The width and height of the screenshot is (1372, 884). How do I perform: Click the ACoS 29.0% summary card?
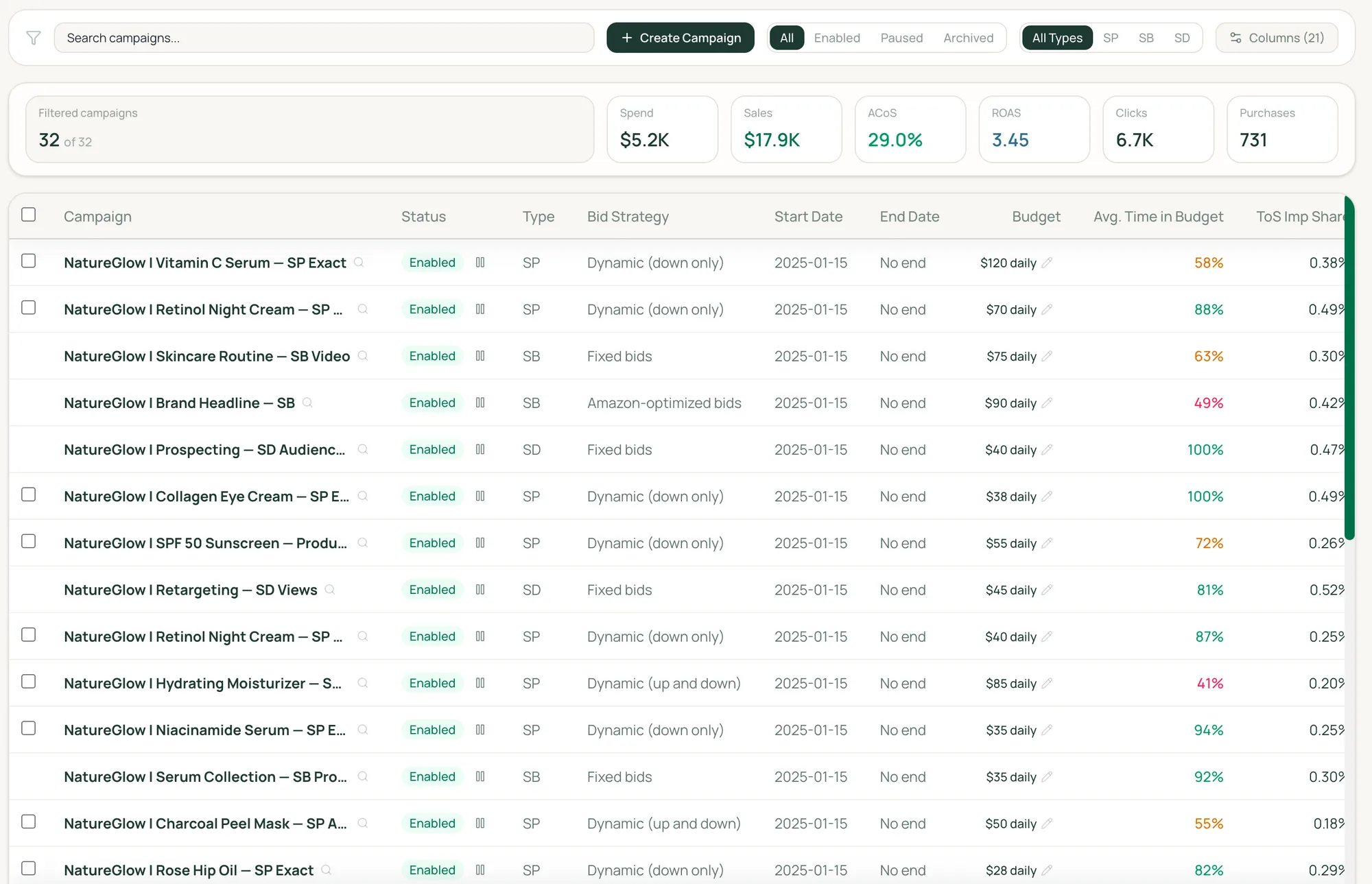click(910, 129)
